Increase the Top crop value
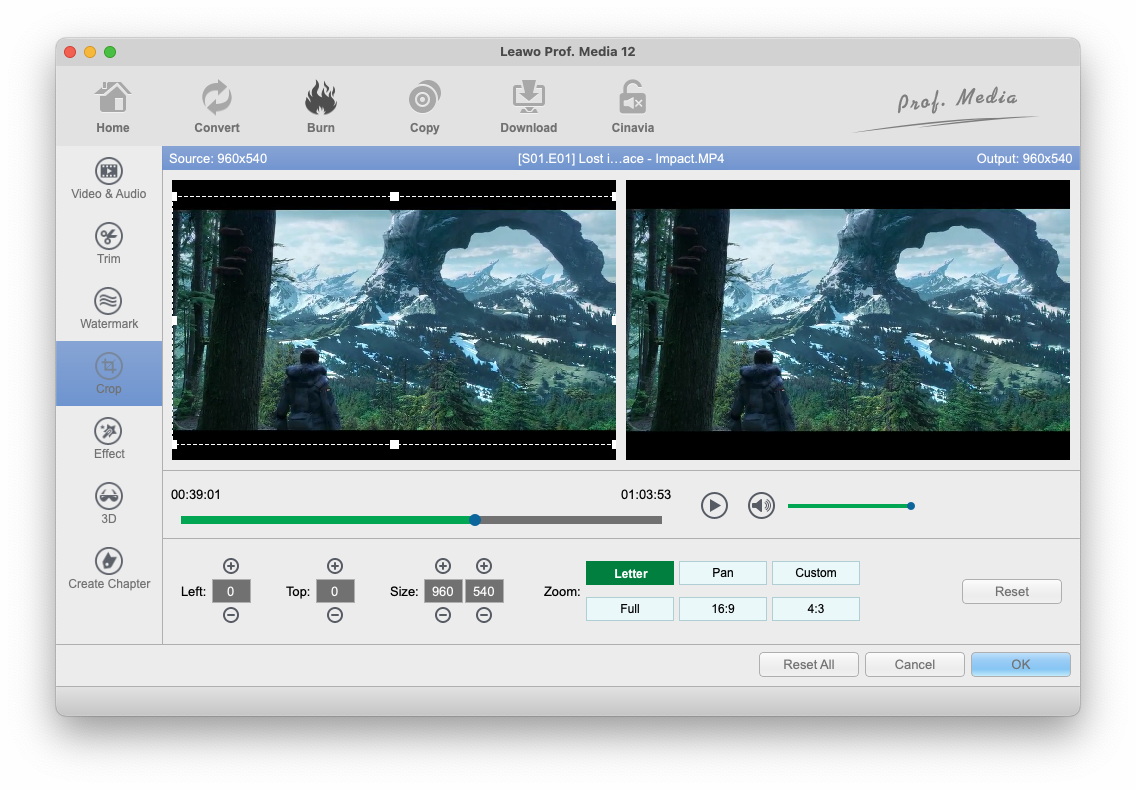The image size is (1136, 790). coord(335,566)
